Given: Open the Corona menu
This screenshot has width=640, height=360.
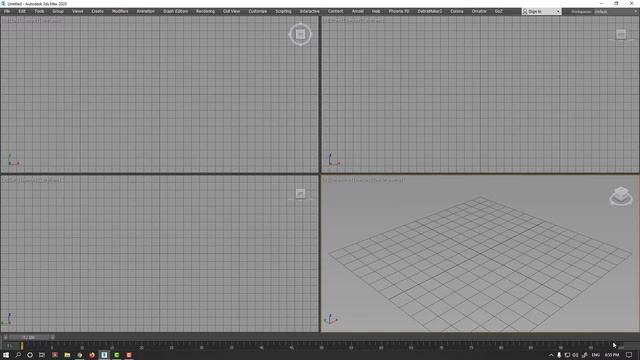Looking at the screenshot, I should click(x=457, y=11).
